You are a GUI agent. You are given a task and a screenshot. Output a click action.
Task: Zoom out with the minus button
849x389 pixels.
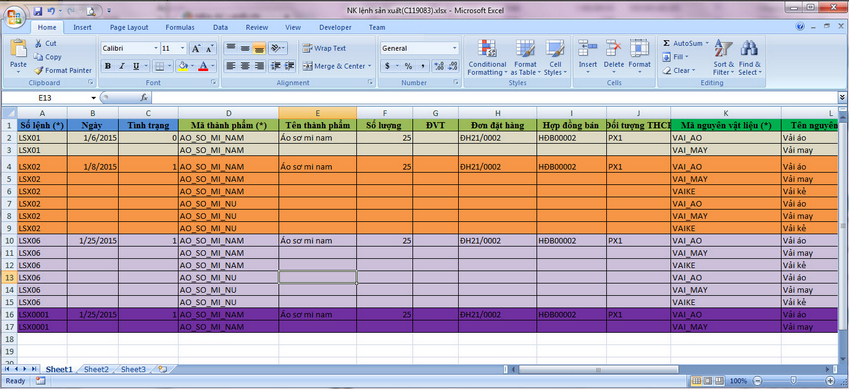[x=758, y=381]
